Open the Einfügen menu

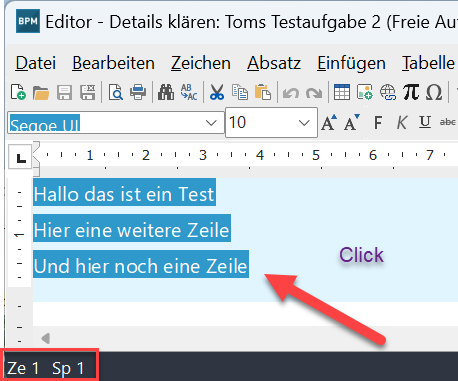(x=351, y=63)
